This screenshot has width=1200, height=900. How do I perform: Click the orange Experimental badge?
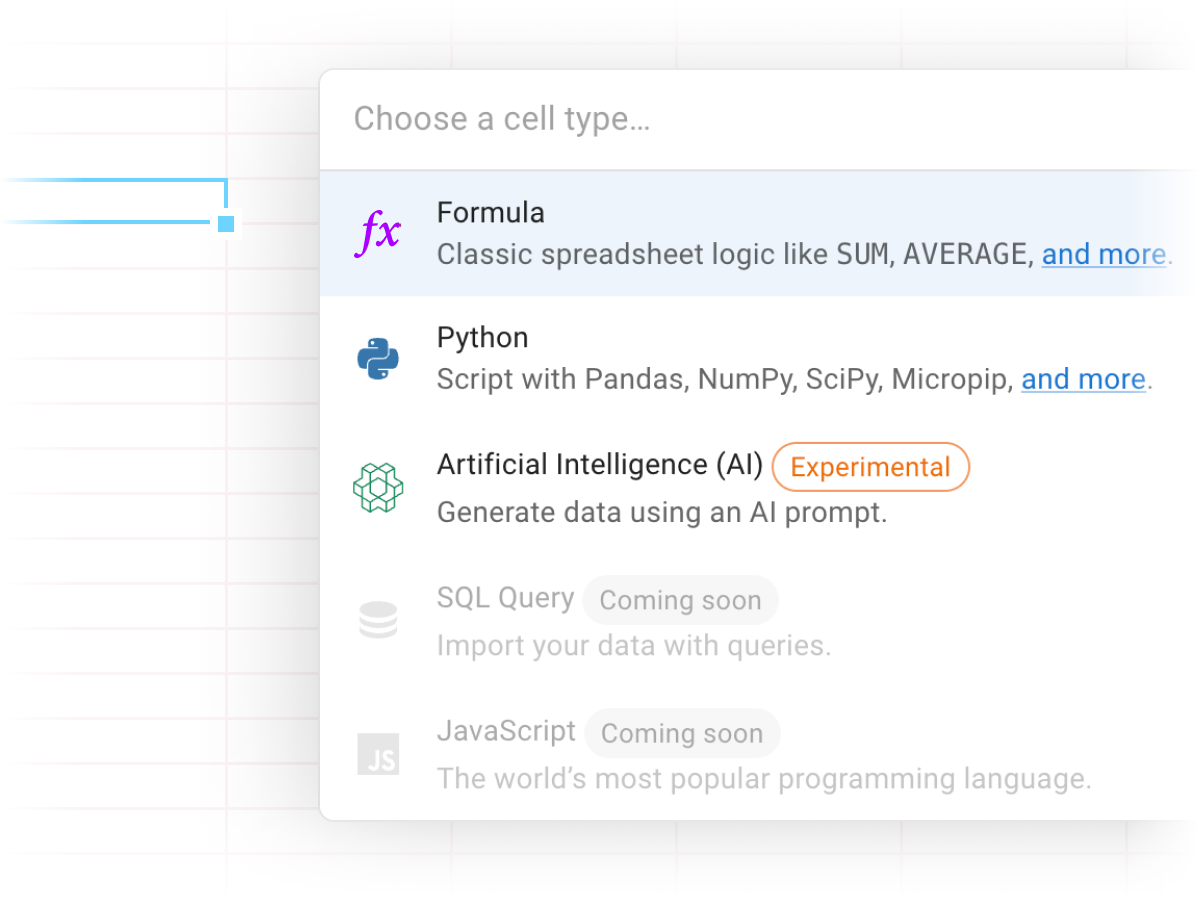[871, 467]
